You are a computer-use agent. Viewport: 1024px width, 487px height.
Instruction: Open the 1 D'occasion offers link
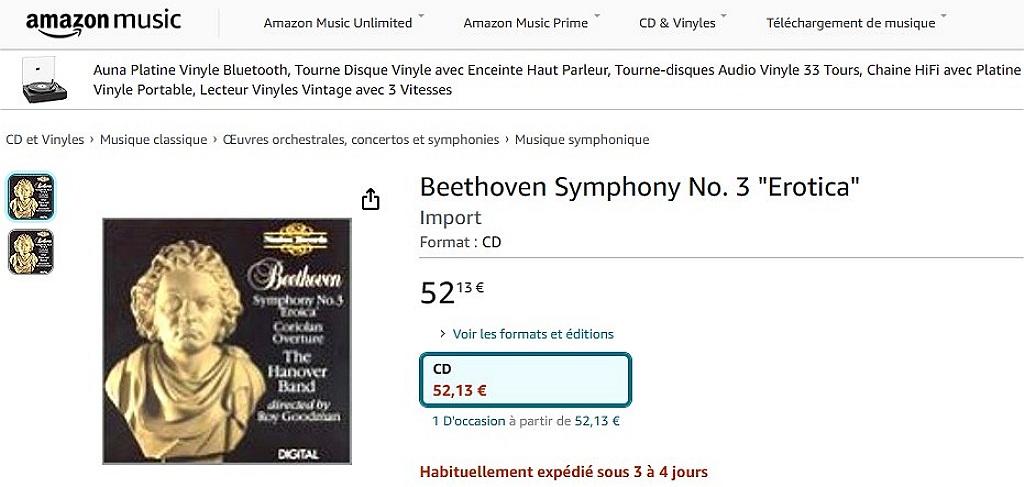(x=469, y=421)
